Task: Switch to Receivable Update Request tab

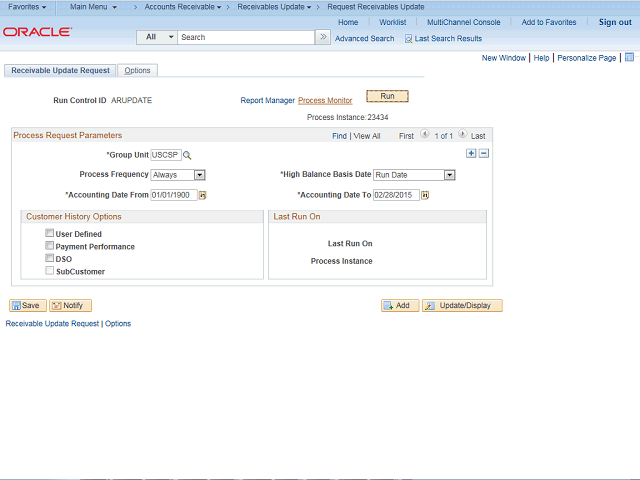Action: (60, 71)
